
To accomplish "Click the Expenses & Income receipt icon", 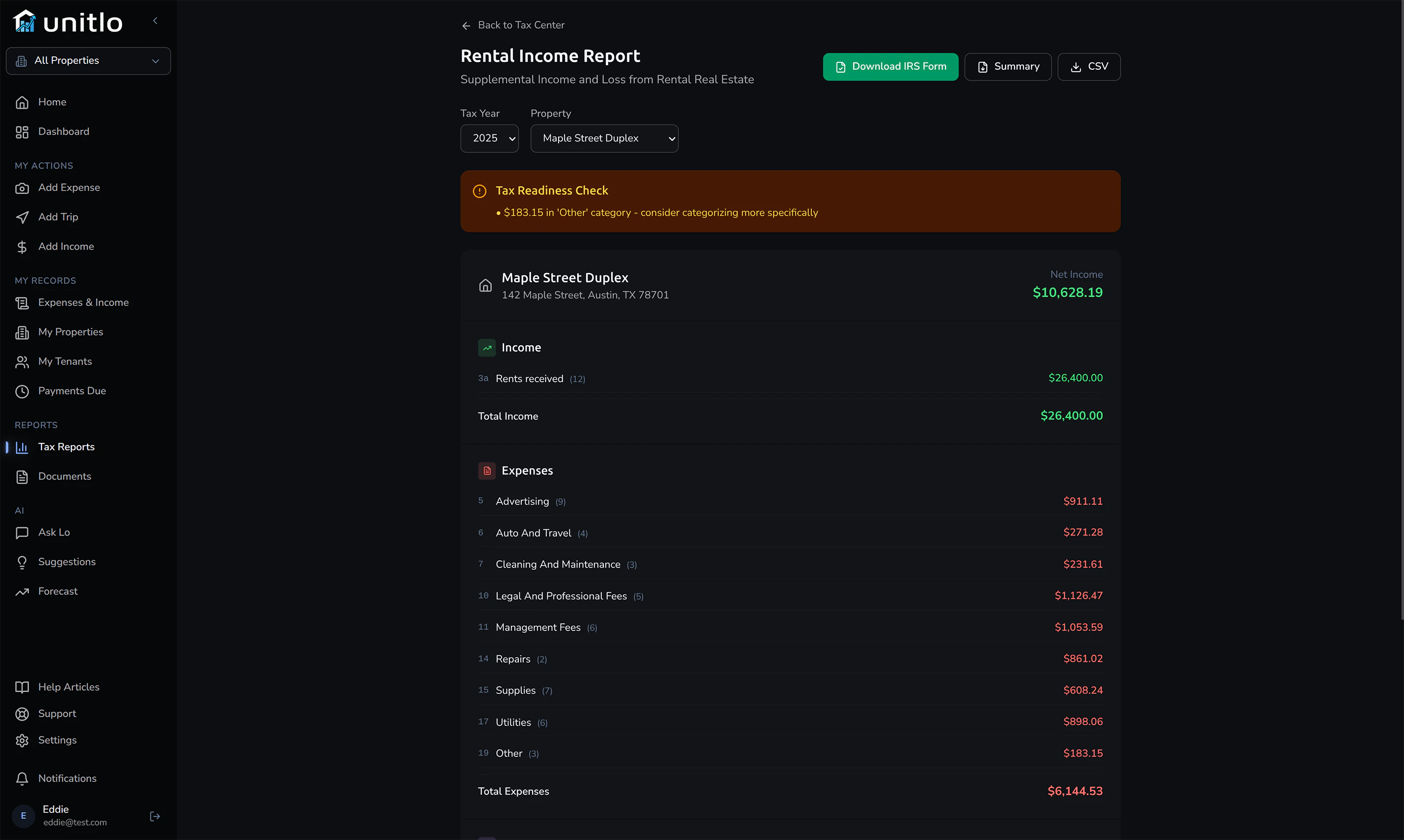I will click(x=22, y=303).
